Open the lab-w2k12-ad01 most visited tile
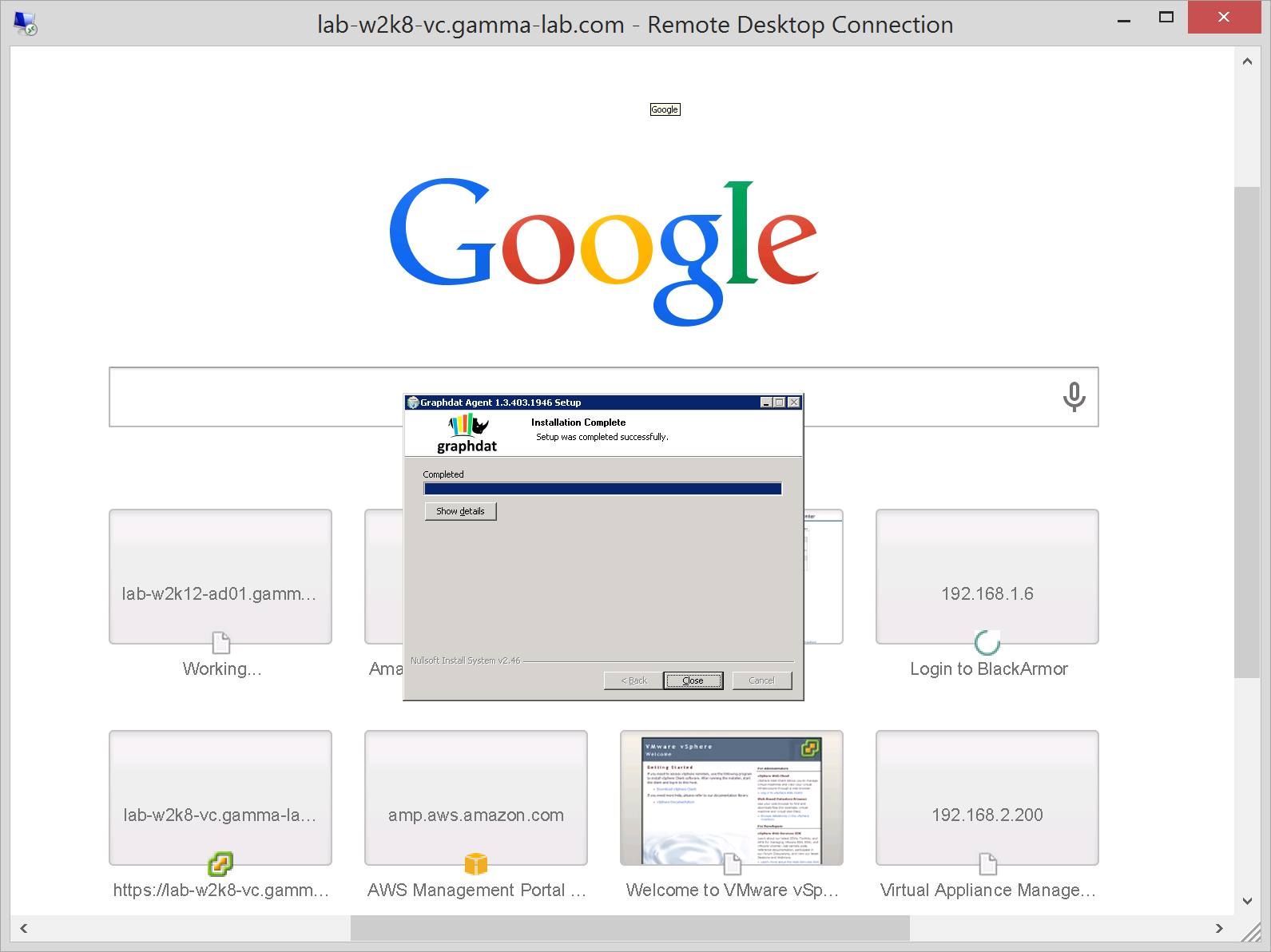 [x=220, y=577]
